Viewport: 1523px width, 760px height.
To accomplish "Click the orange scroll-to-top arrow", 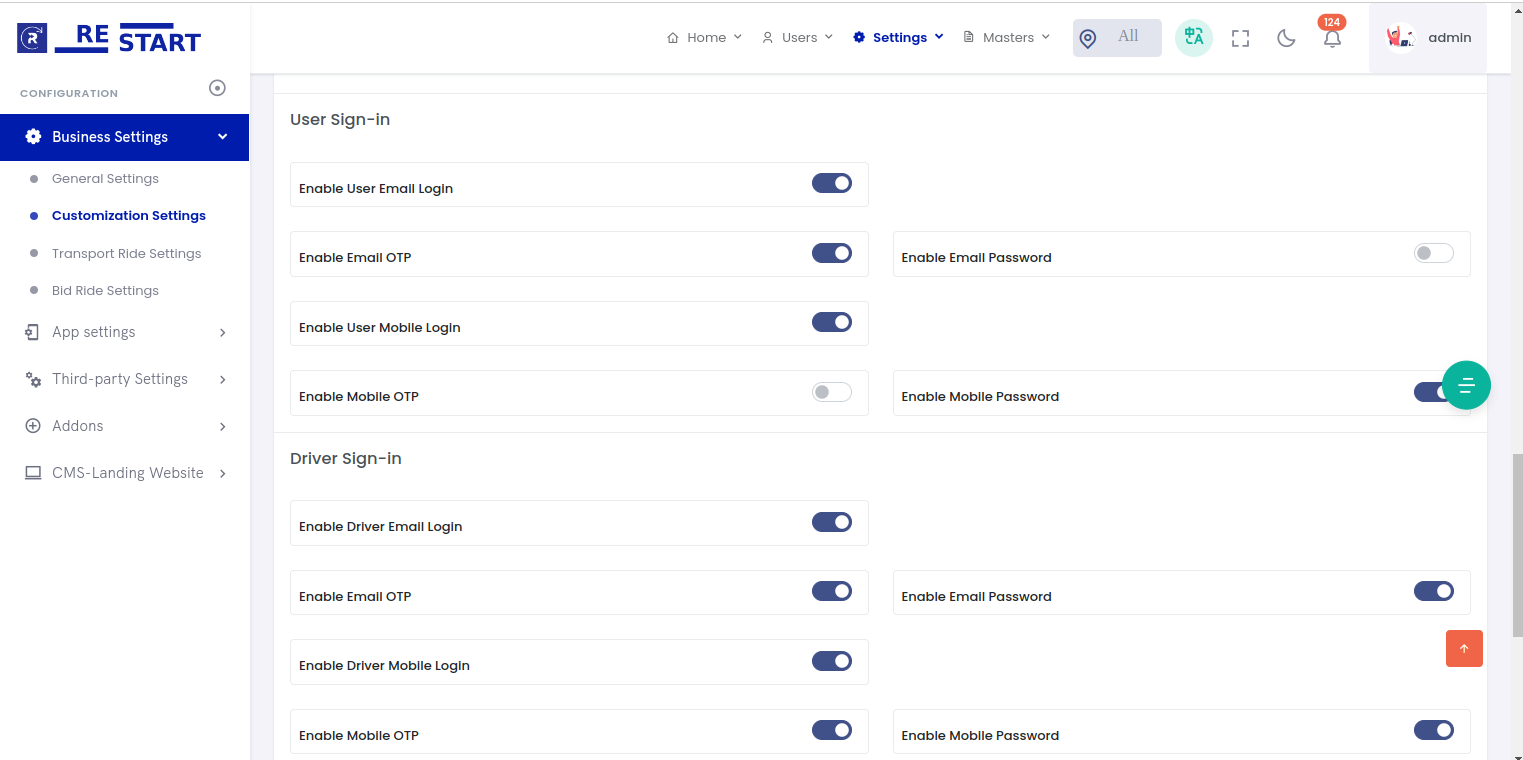I will point(1464,648).
